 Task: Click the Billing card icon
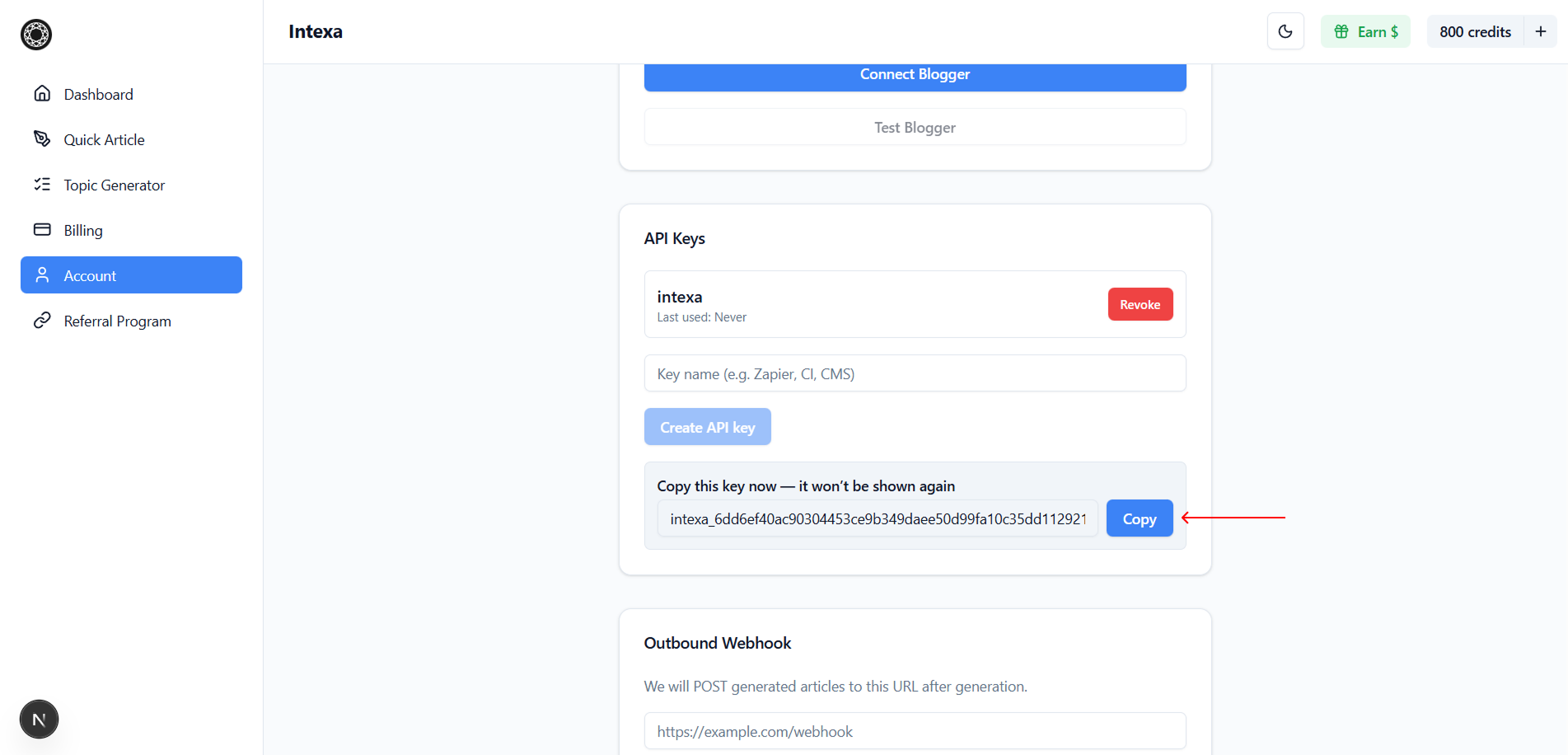[42, 230]
